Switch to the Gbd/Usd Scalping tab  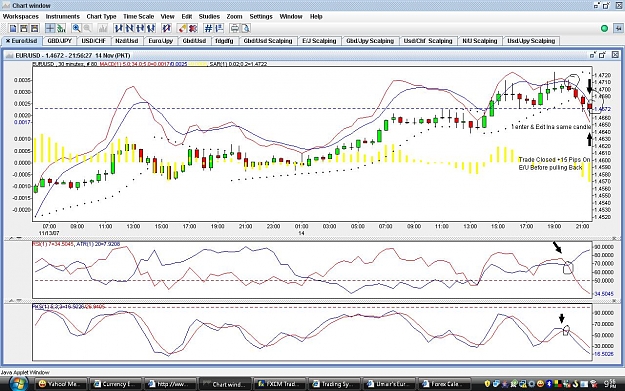268,41
